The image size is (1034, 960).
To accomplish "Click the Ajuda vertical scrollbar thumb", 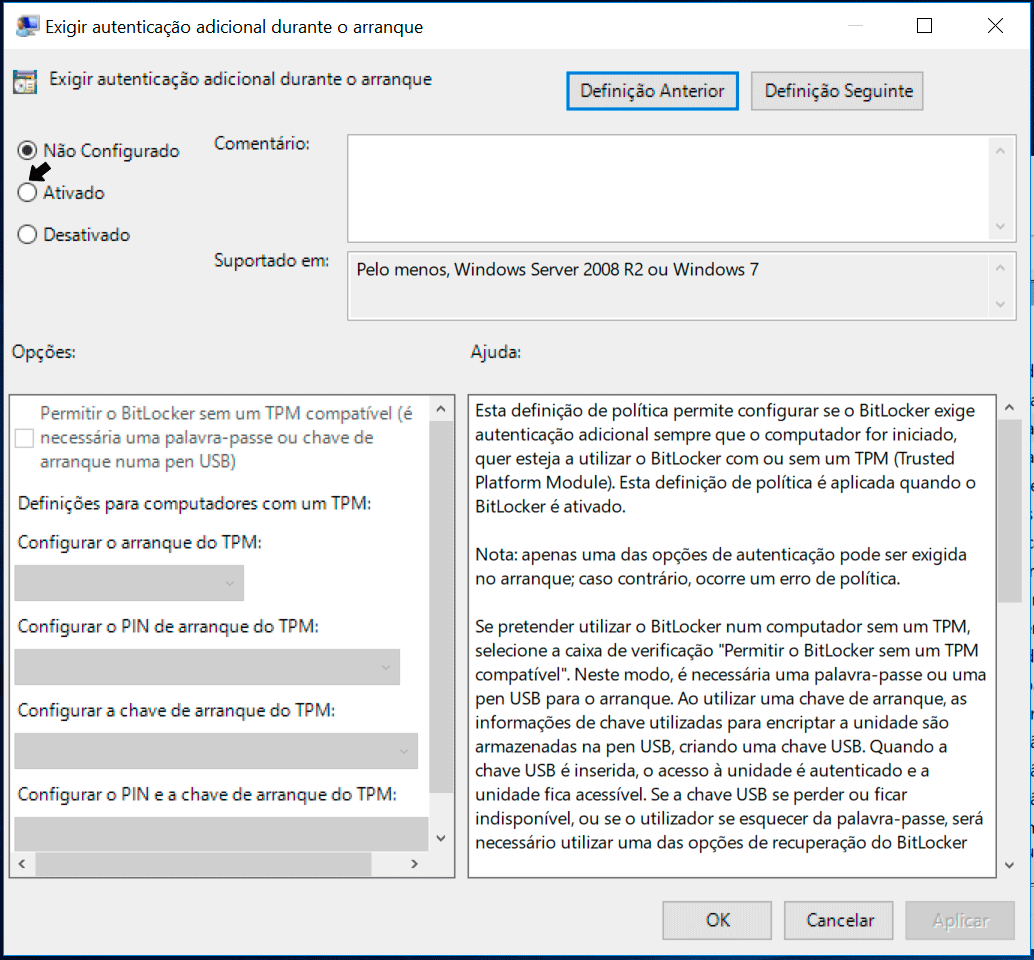I will [x=1009, y=512].
